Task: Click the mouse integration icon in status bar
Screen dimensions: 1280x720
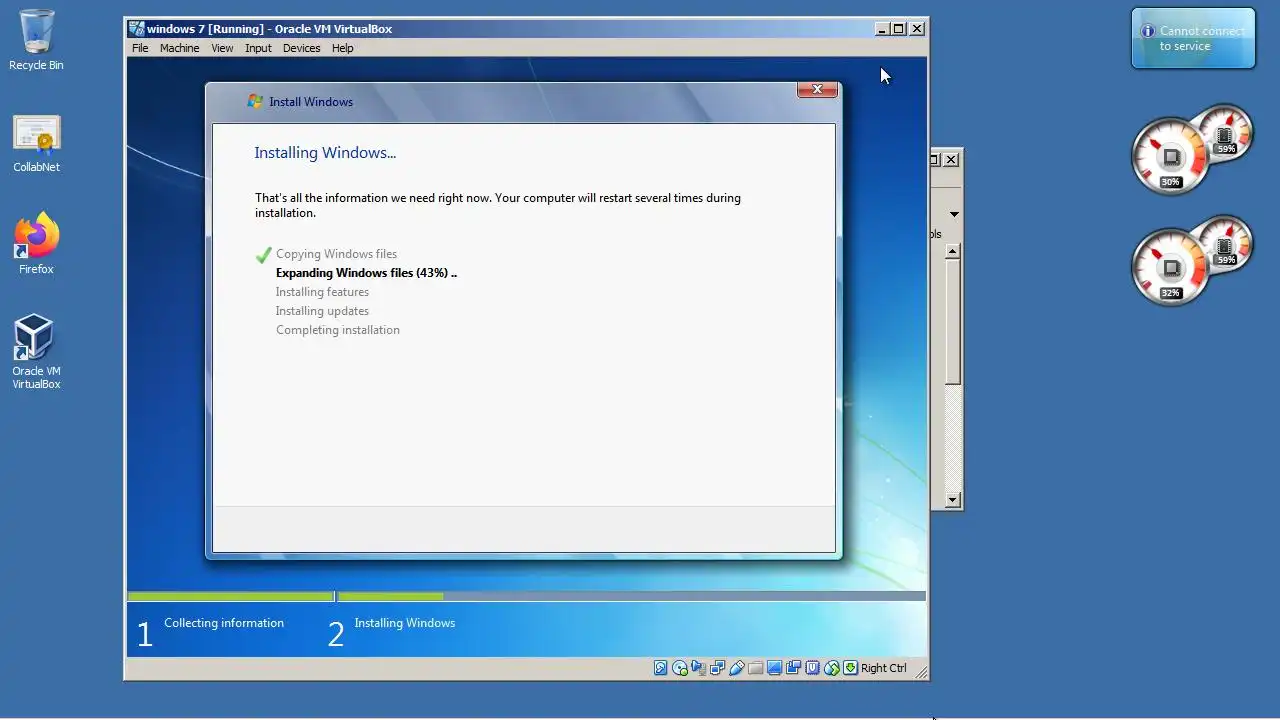Action: click(x=831, y=668)
